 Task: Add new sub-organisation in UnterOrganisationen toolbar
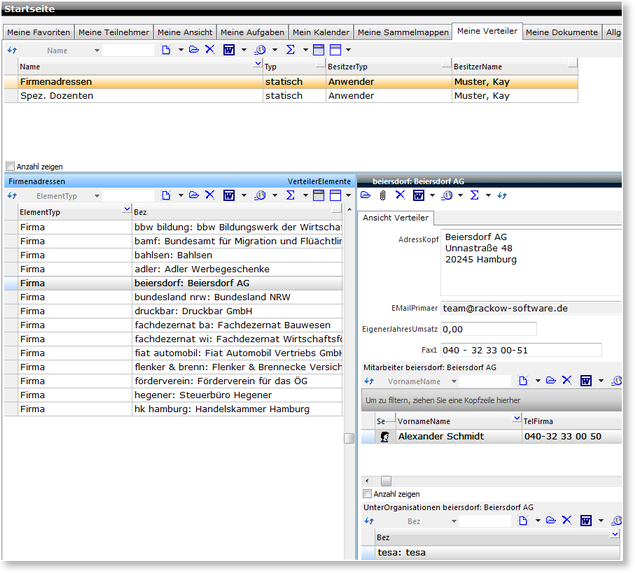point(523,521)
